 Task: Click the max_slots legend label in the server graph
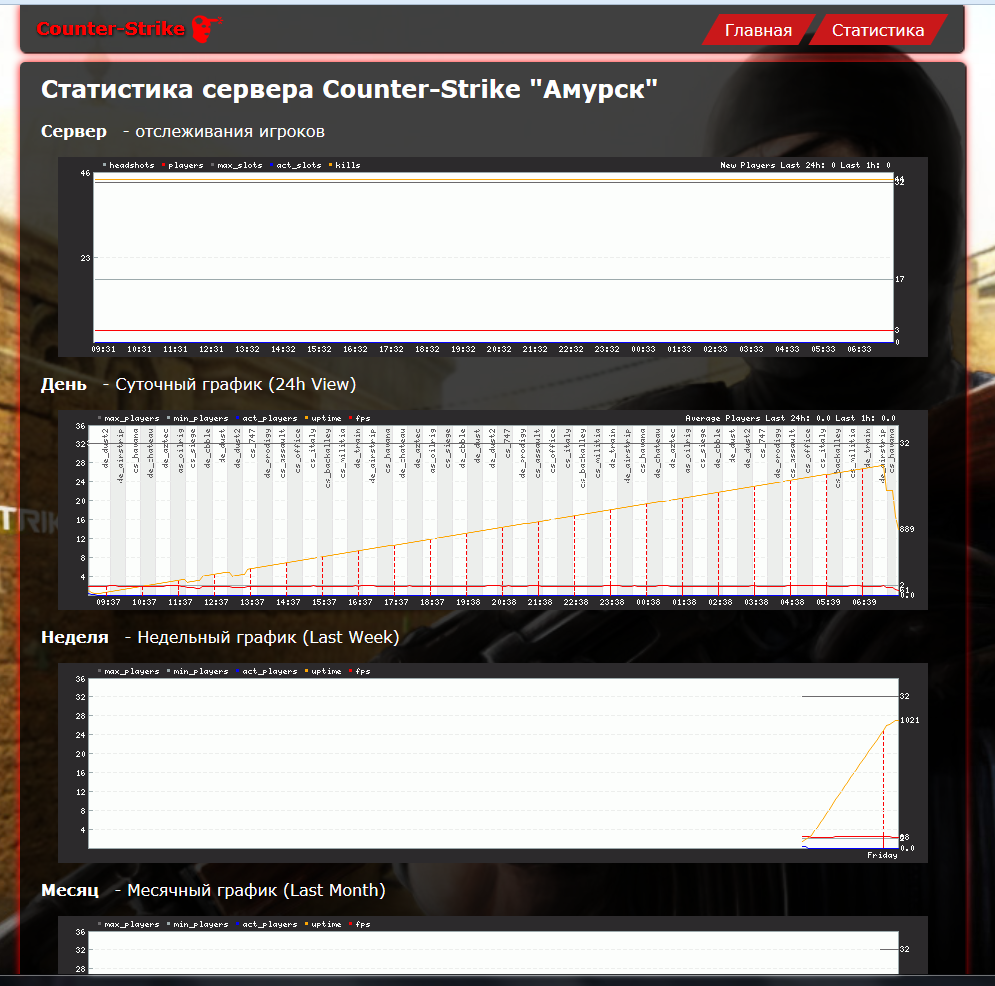click(239, 165)
